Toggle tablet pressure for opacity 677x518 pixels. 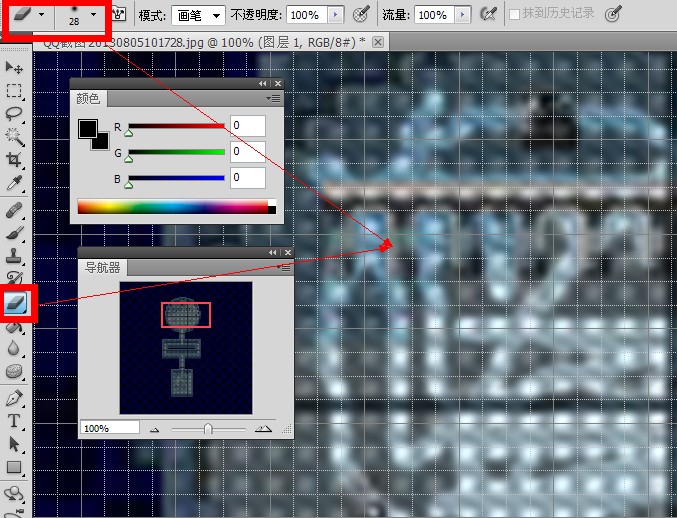(361, 14)
